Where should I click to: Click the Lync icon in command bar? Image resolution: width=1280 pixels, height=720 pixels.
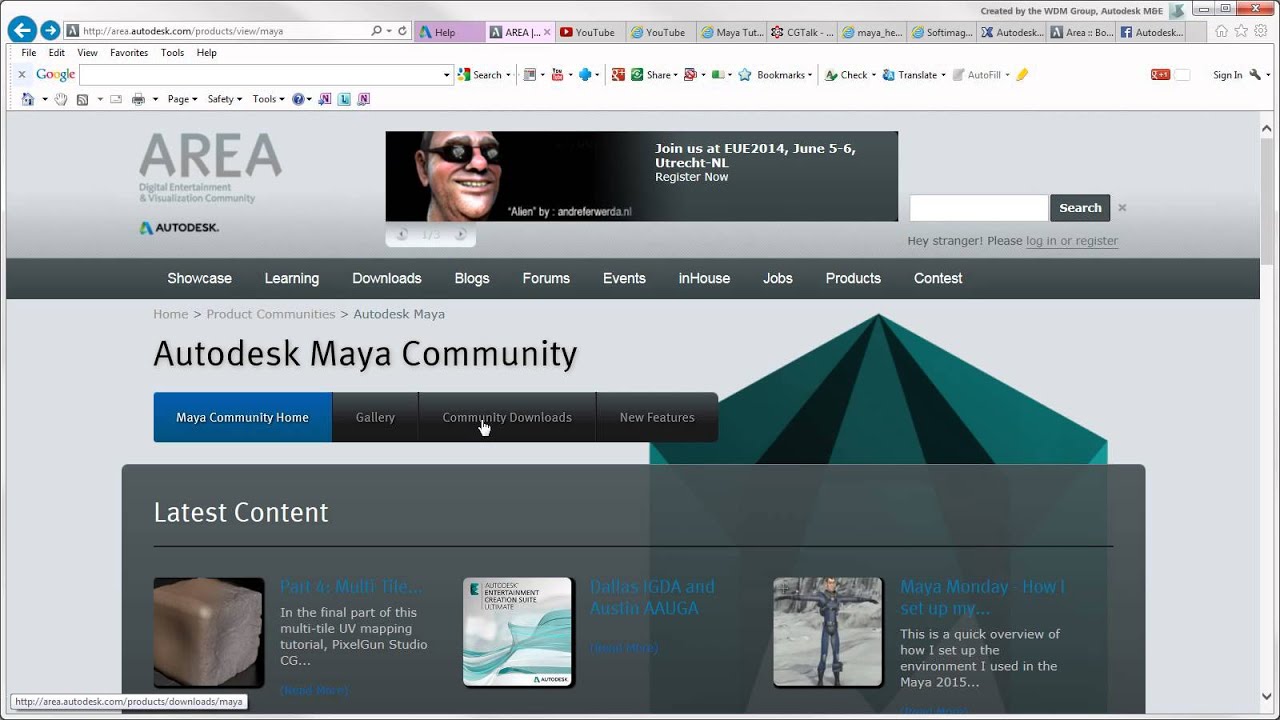(x=345, y=99)
